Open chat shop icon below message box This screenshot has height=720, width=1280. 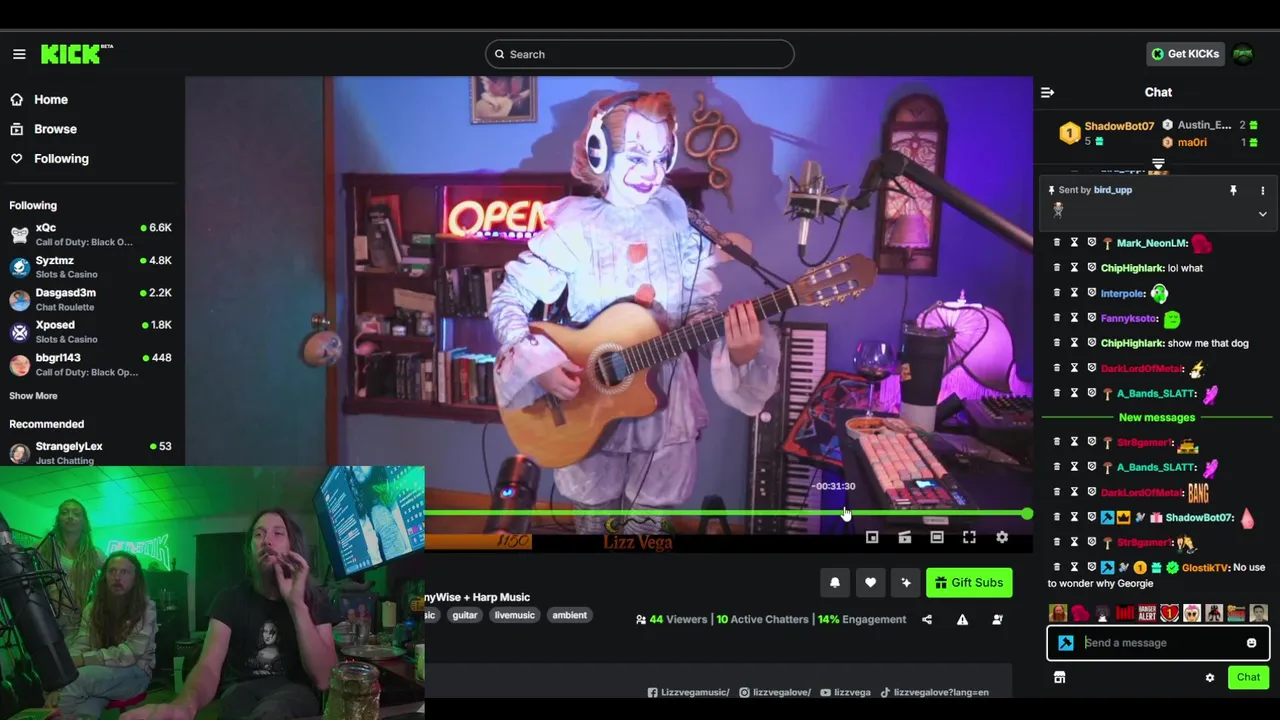1059,677
